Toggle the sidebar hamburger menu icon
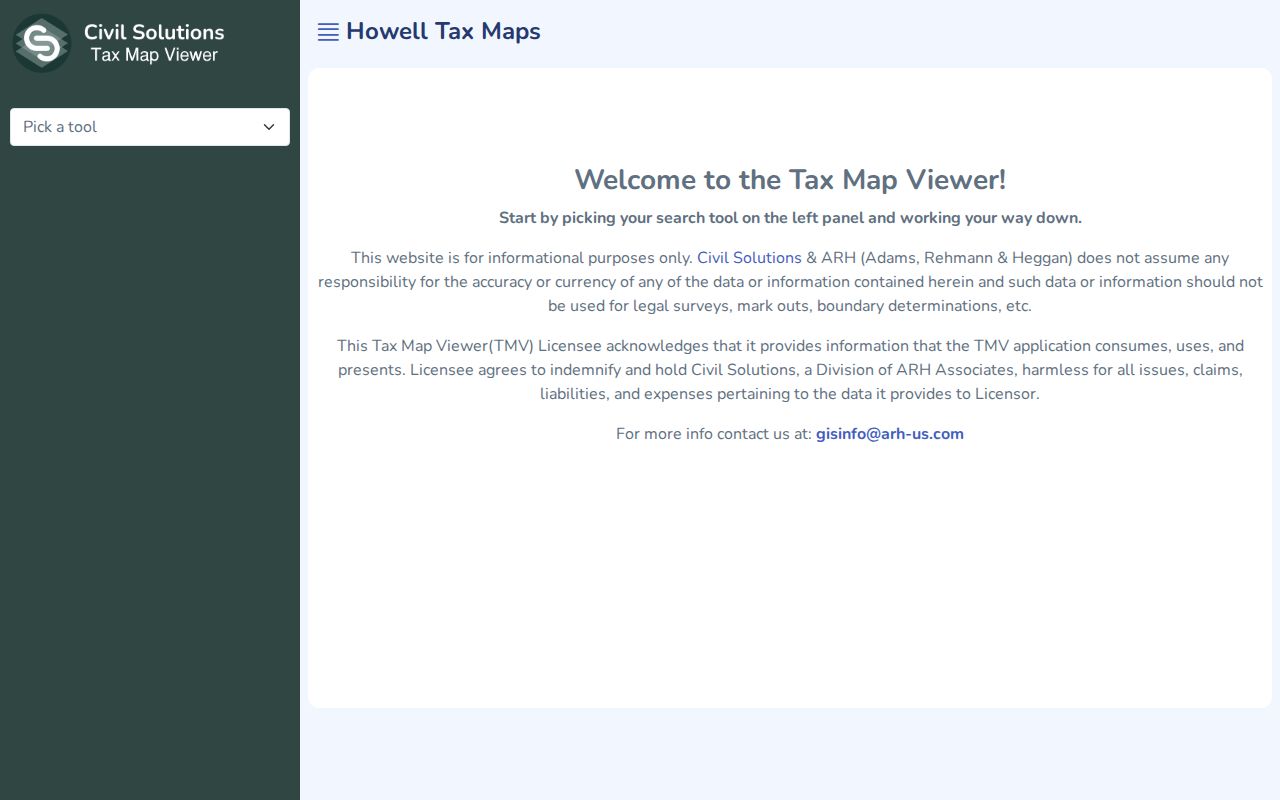1280x800 pixels. (328, 32)
